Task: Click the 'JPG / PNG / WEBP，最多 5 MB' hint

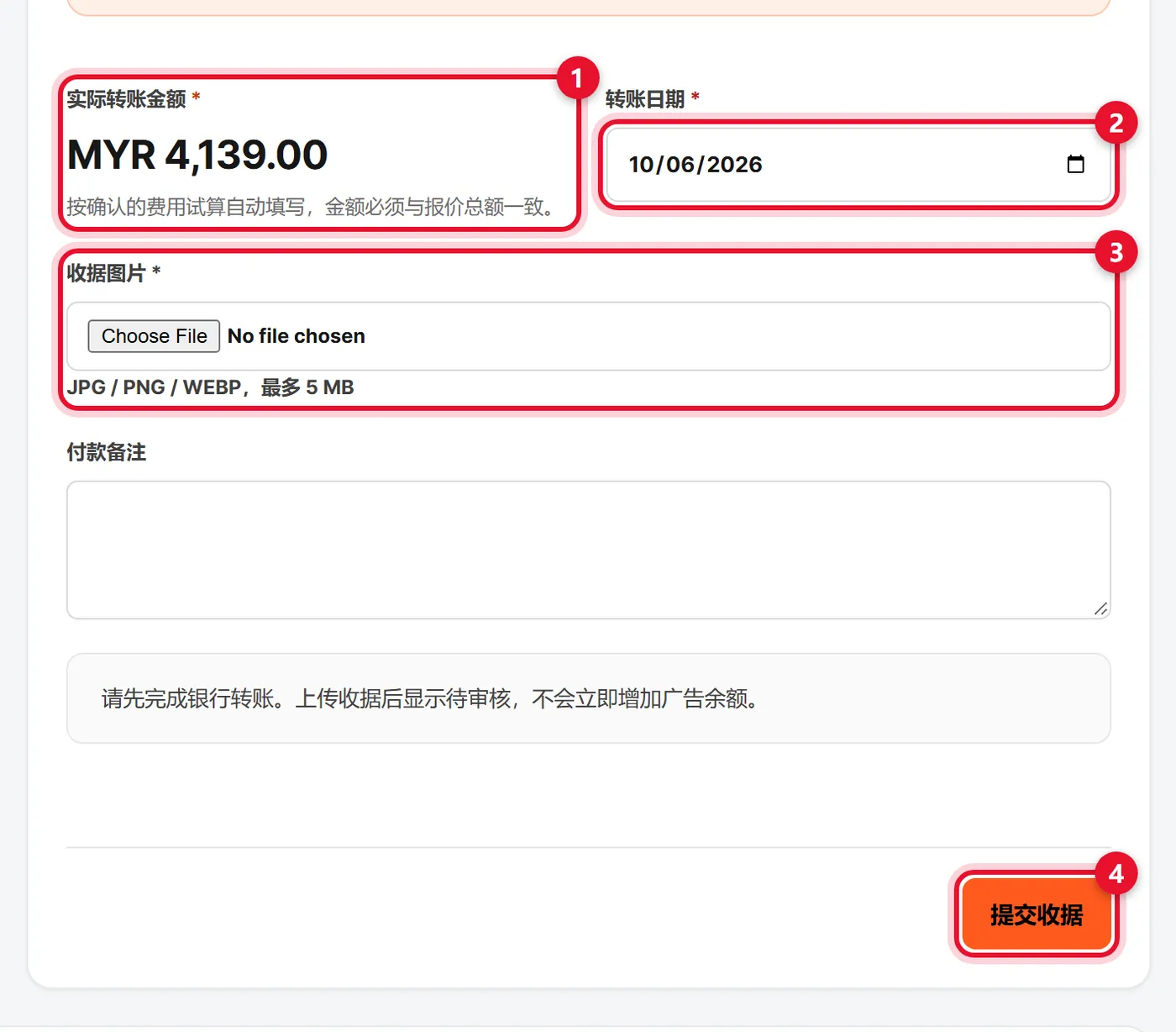Action: [x=211, y=387]
